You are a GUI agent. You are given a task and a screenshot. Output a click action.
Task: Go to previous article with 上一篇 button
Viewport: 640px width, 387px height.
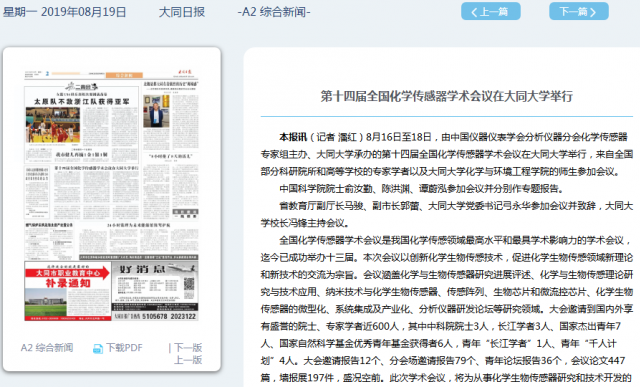[491, 11]
